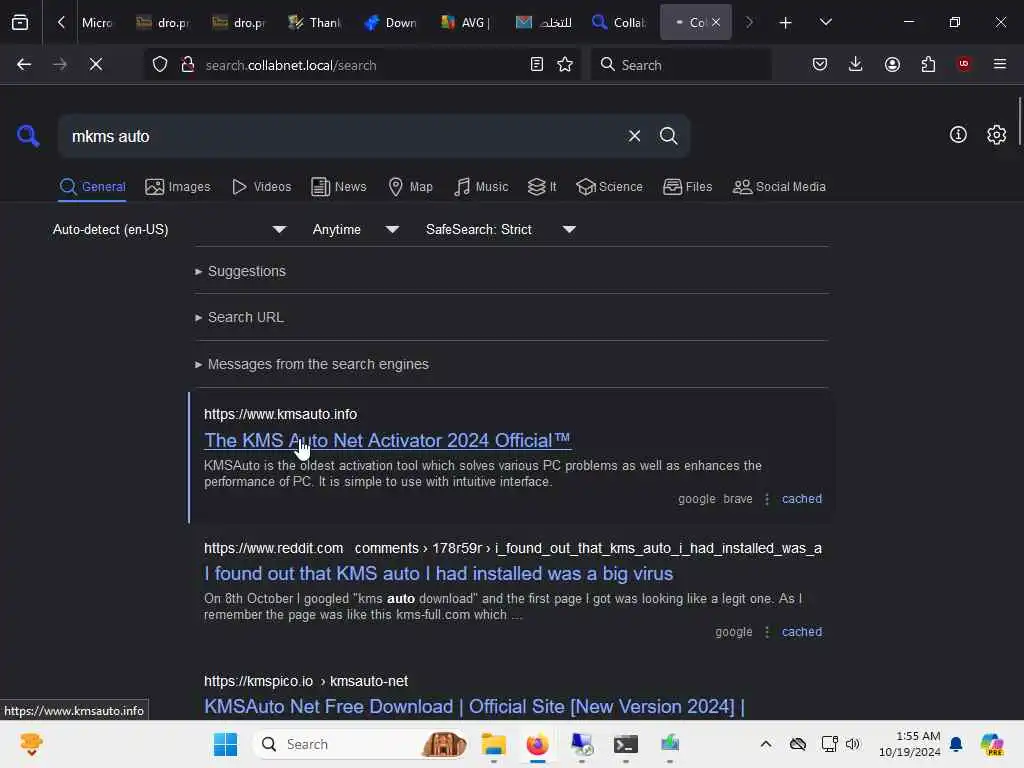Switch to Map category tab
Screen dimensions: 1024x768
pyautogui.click(x=411, y=187)
